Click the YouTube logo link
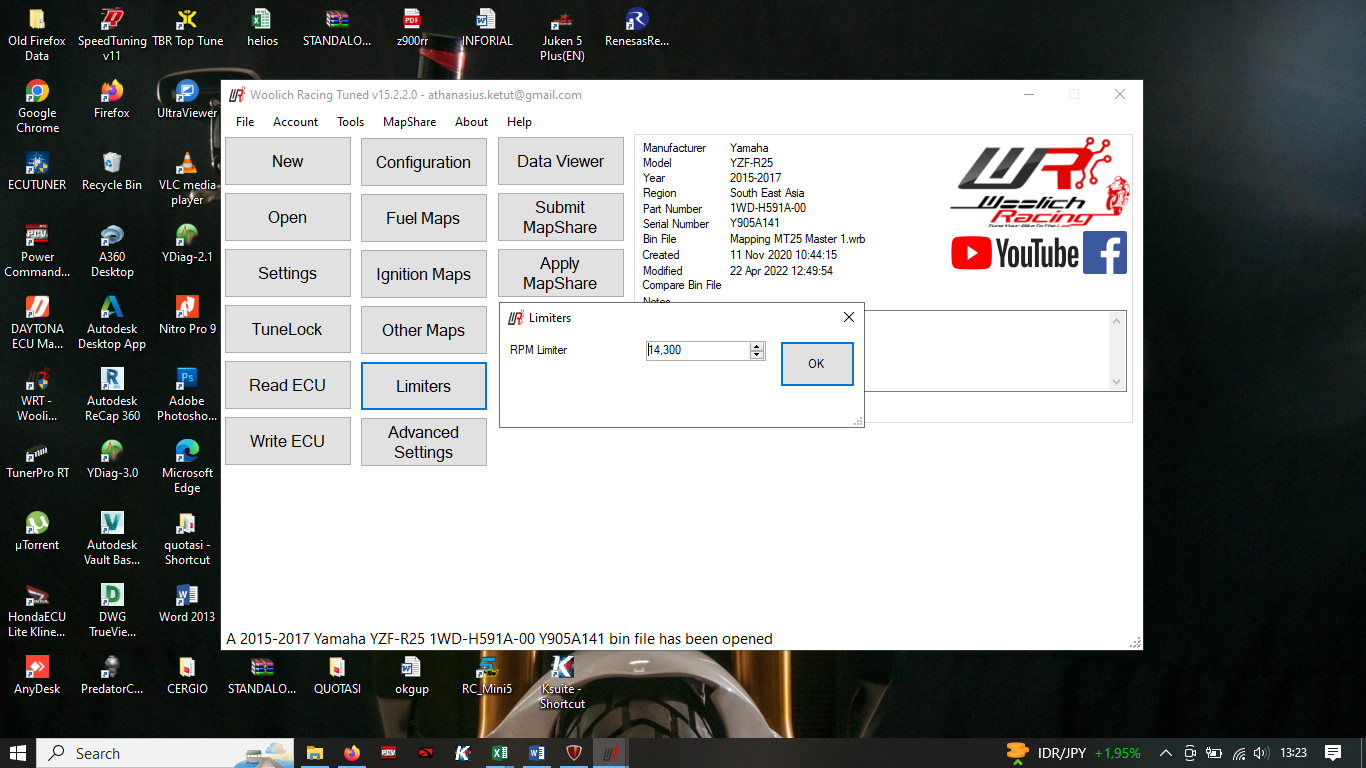This screenshot has width=1366, height=768. pyautogui.click(x=1015, y=253)
